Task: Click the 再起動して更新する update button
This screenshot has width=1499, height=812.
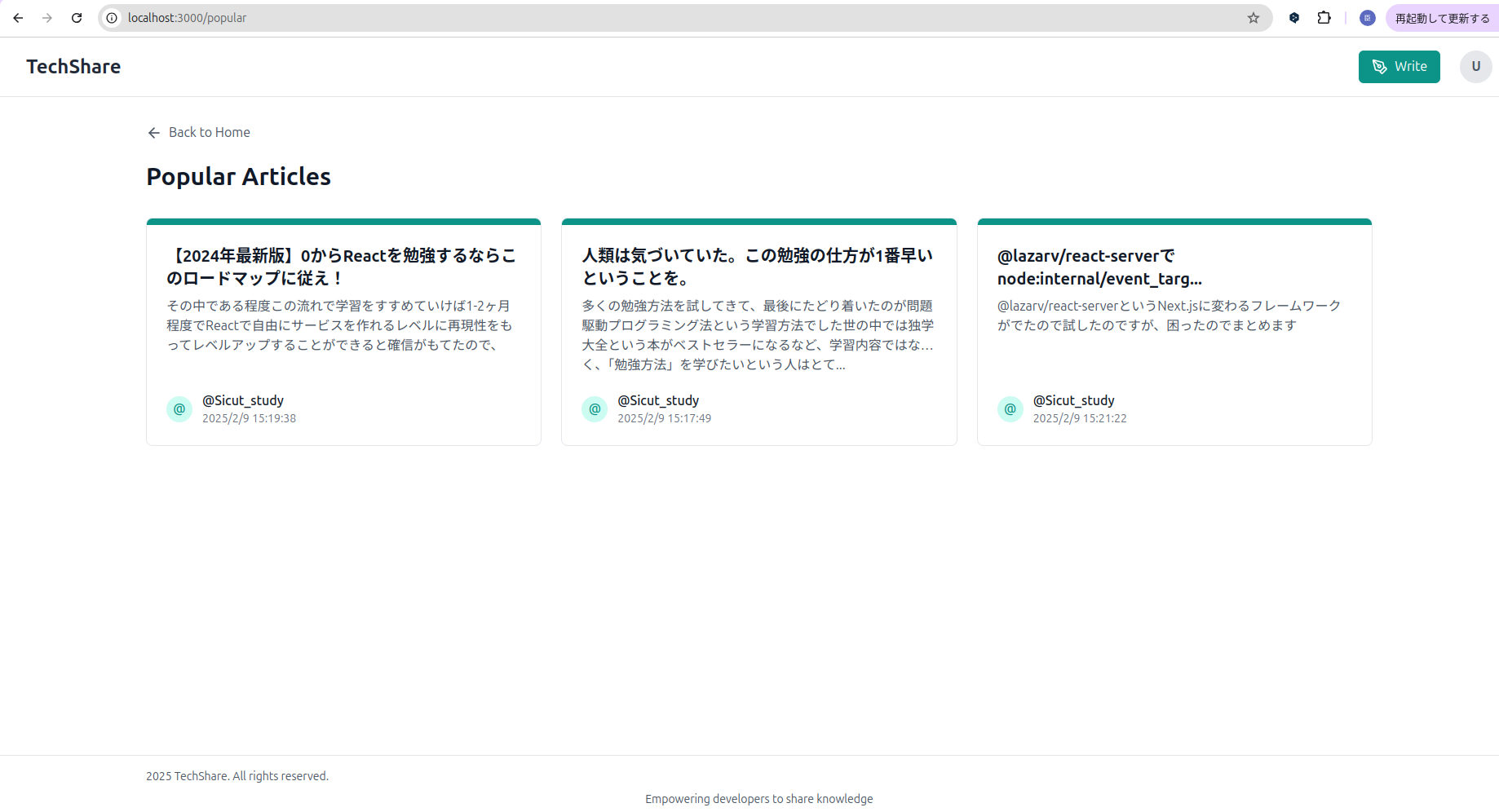Action: [x=1442, y=18]
